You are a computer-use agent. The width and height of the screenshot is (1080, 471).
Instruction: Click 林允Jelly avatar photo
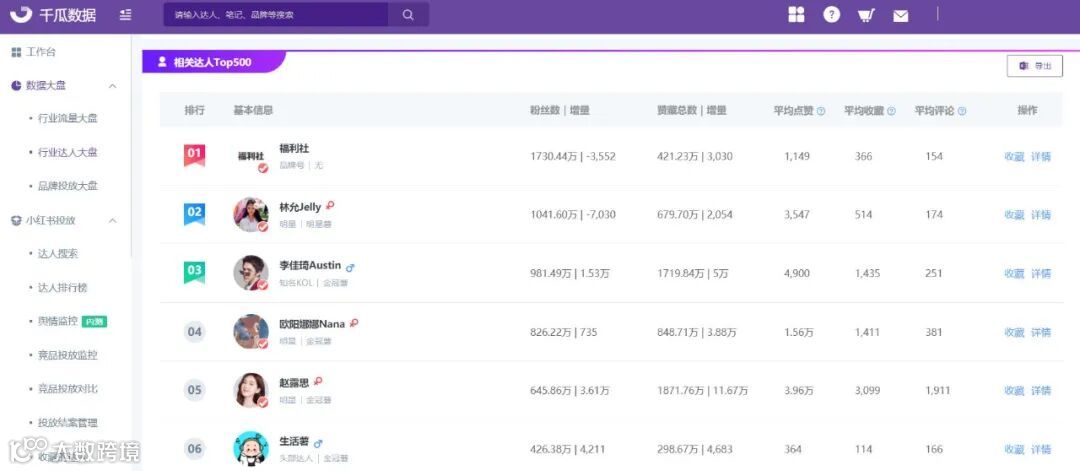251,214
